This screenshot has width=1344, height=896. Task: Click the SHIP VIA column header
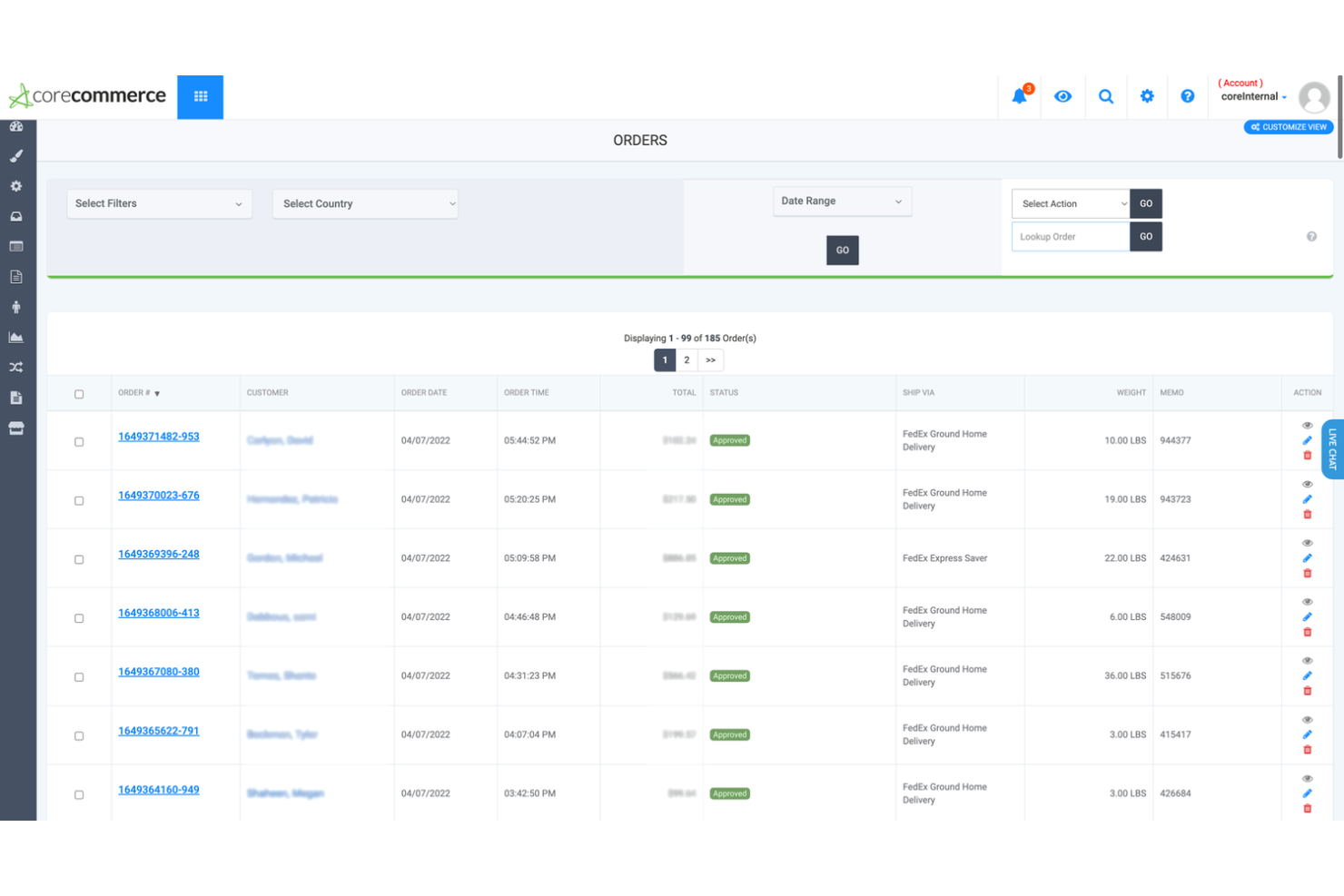tap(918, 393)
